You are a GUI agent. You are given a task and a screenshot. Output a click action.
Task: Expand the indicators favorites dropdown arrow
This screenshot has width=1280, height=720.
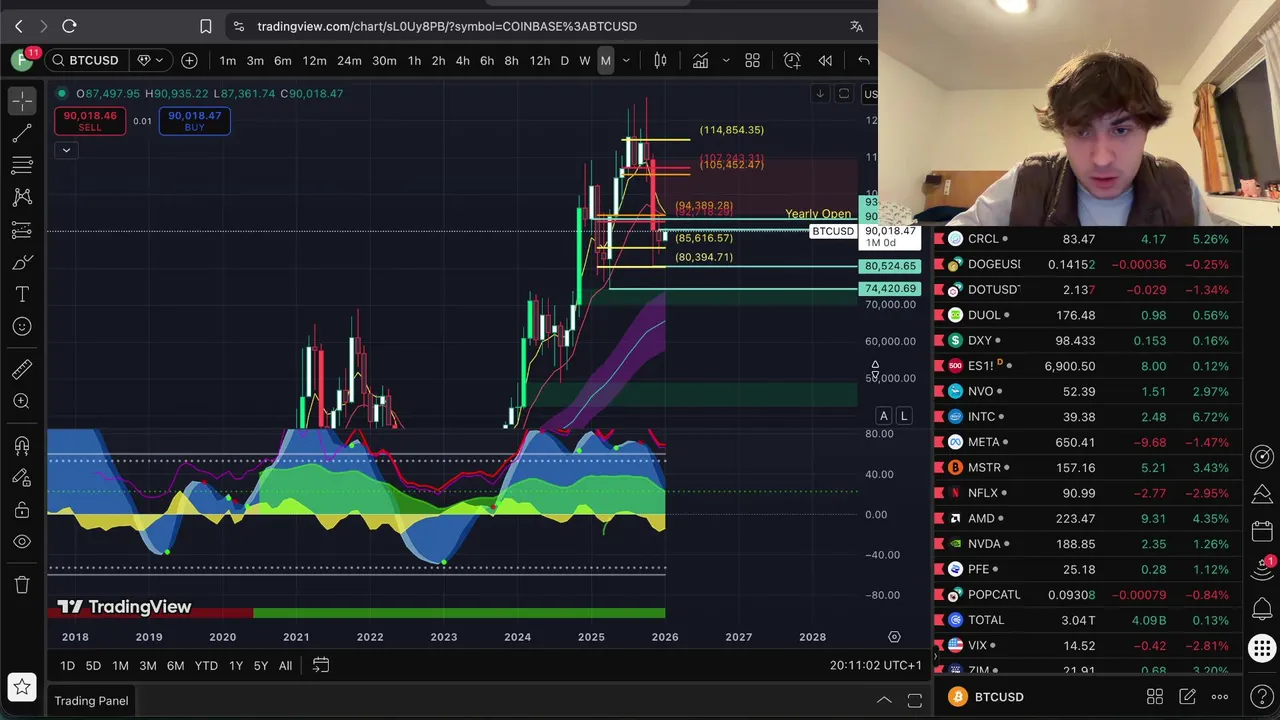point(726,61)
